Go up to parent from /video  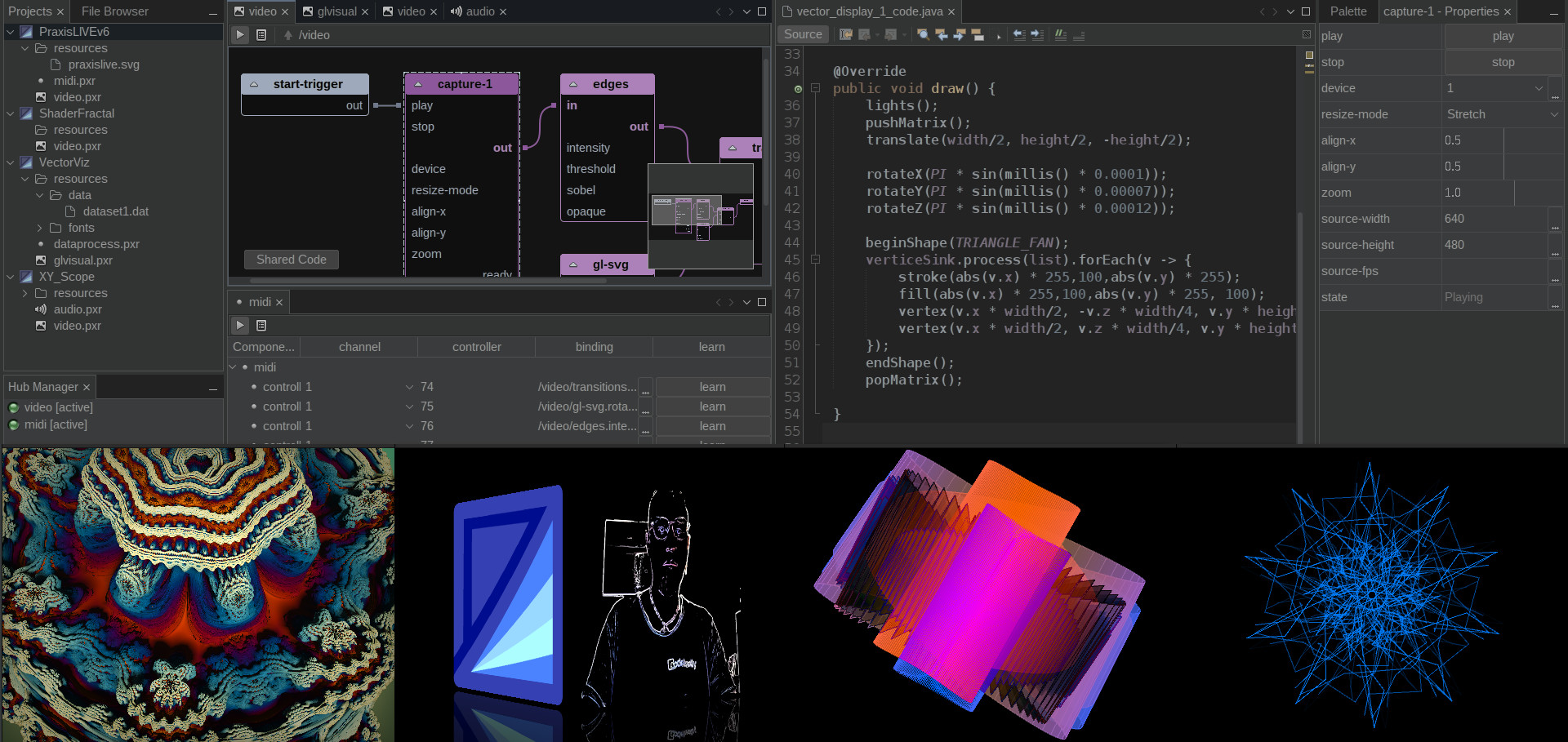[287, 35]
